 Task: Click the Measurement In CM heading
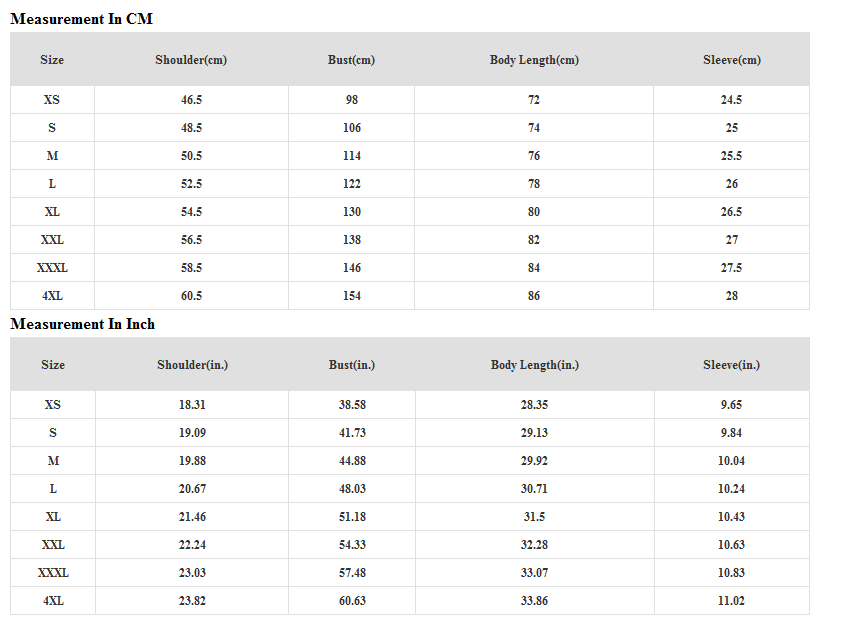82,19
